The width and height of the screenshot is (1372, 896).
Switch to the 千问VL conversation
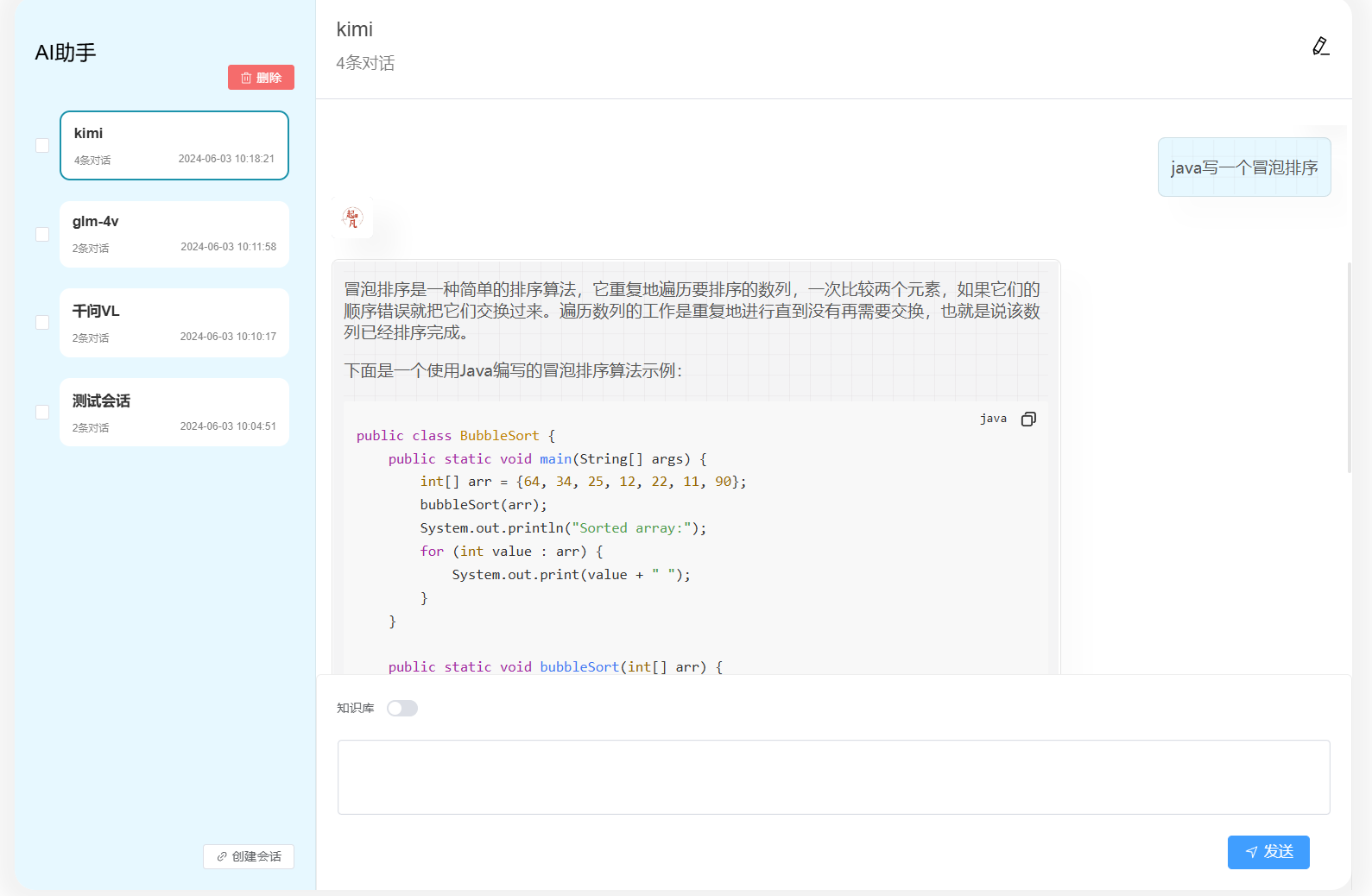(x=174, y=323)
